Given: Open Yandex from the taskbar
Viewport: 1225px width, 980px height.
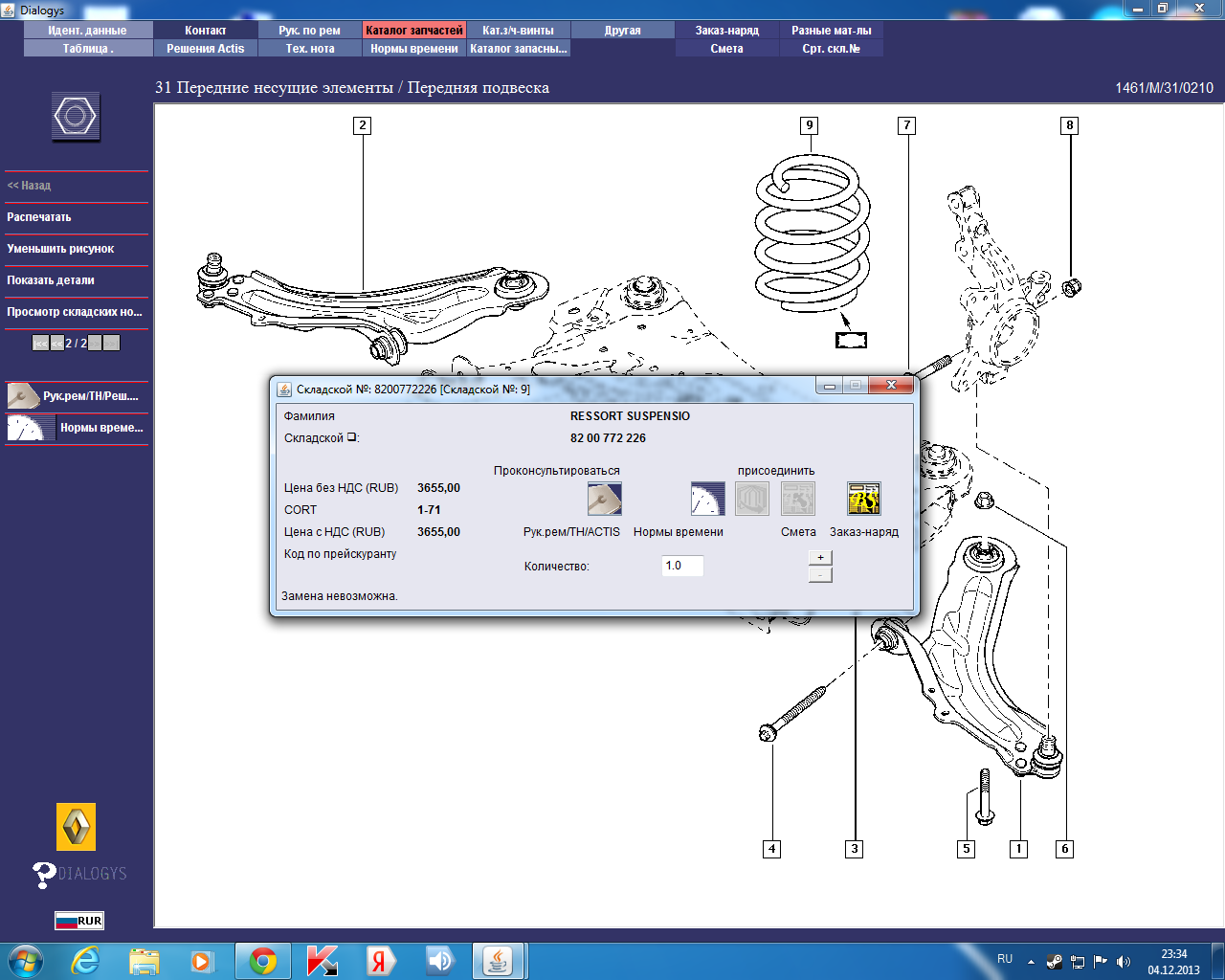Looking at the screenshot, I should coord(380,961).
